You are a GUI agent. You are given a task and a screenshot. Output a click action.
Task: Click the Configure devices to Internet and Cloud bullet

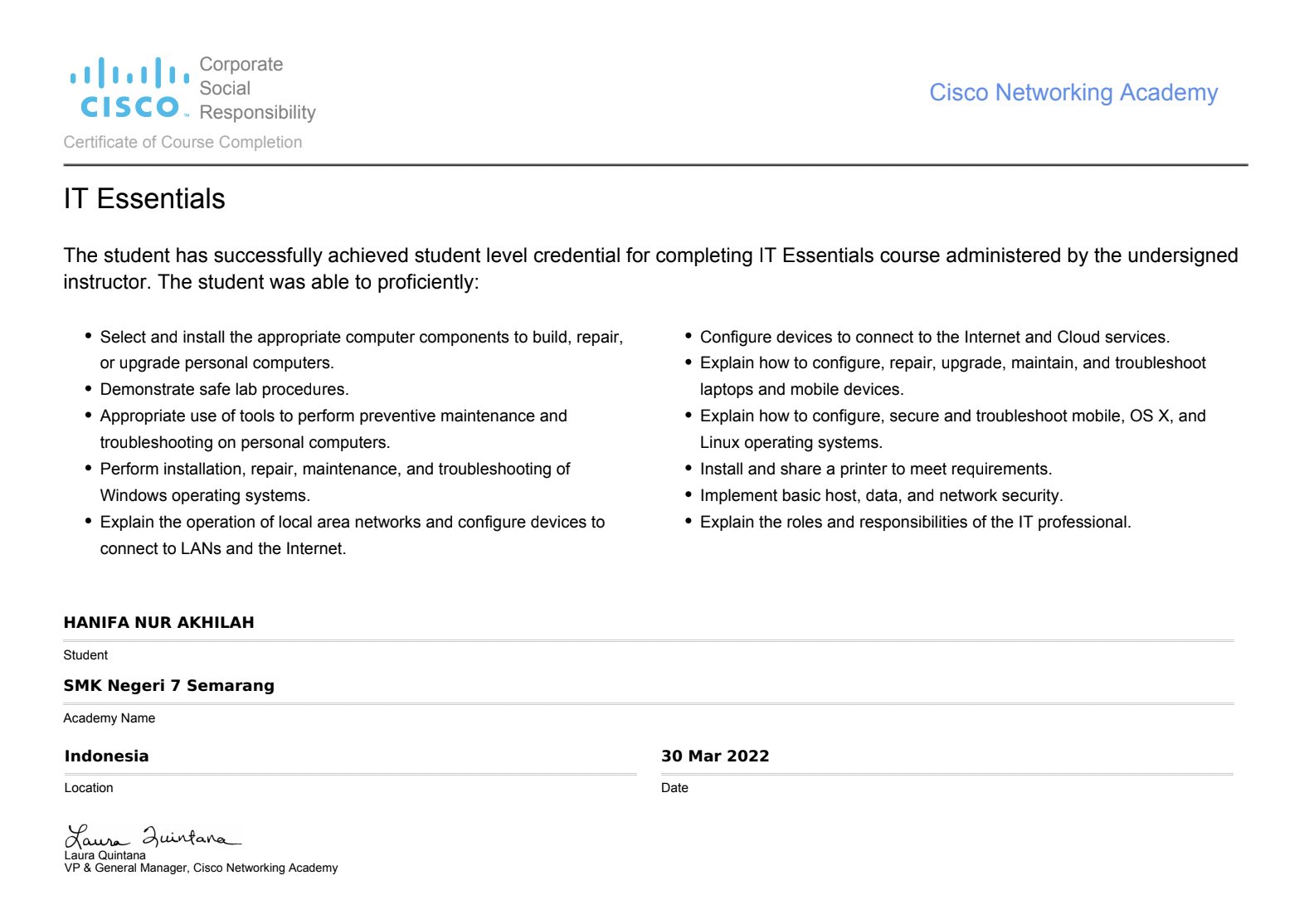(934, 338)
